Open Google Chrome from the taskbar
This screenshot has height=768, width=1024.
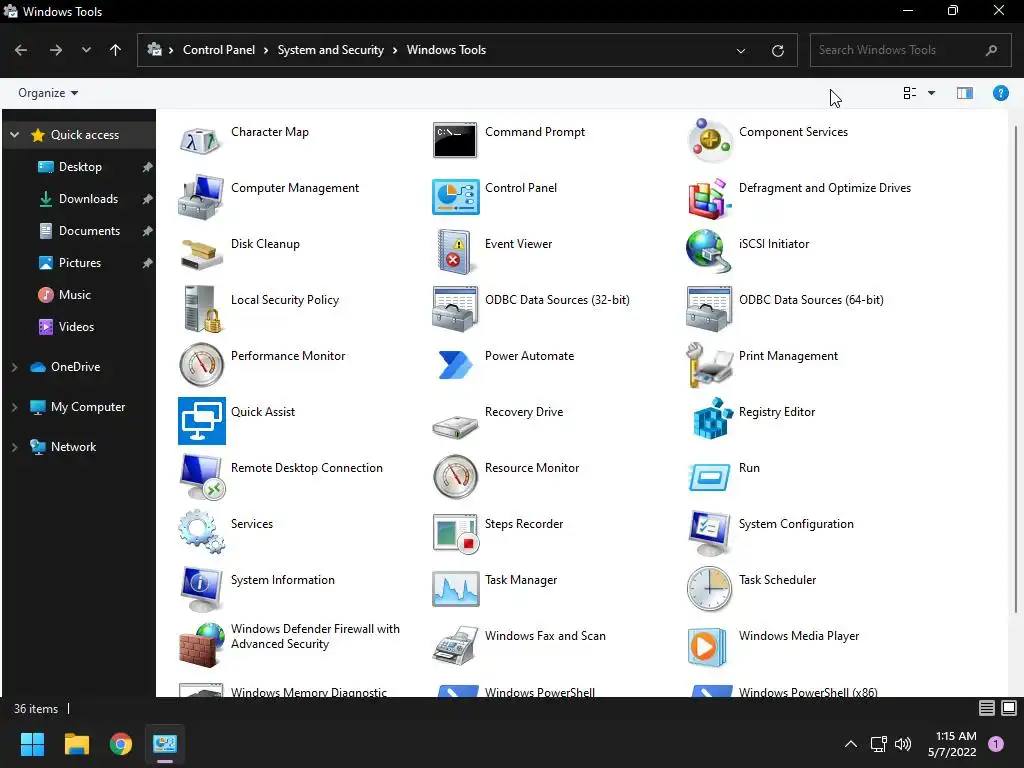[120, 744]
